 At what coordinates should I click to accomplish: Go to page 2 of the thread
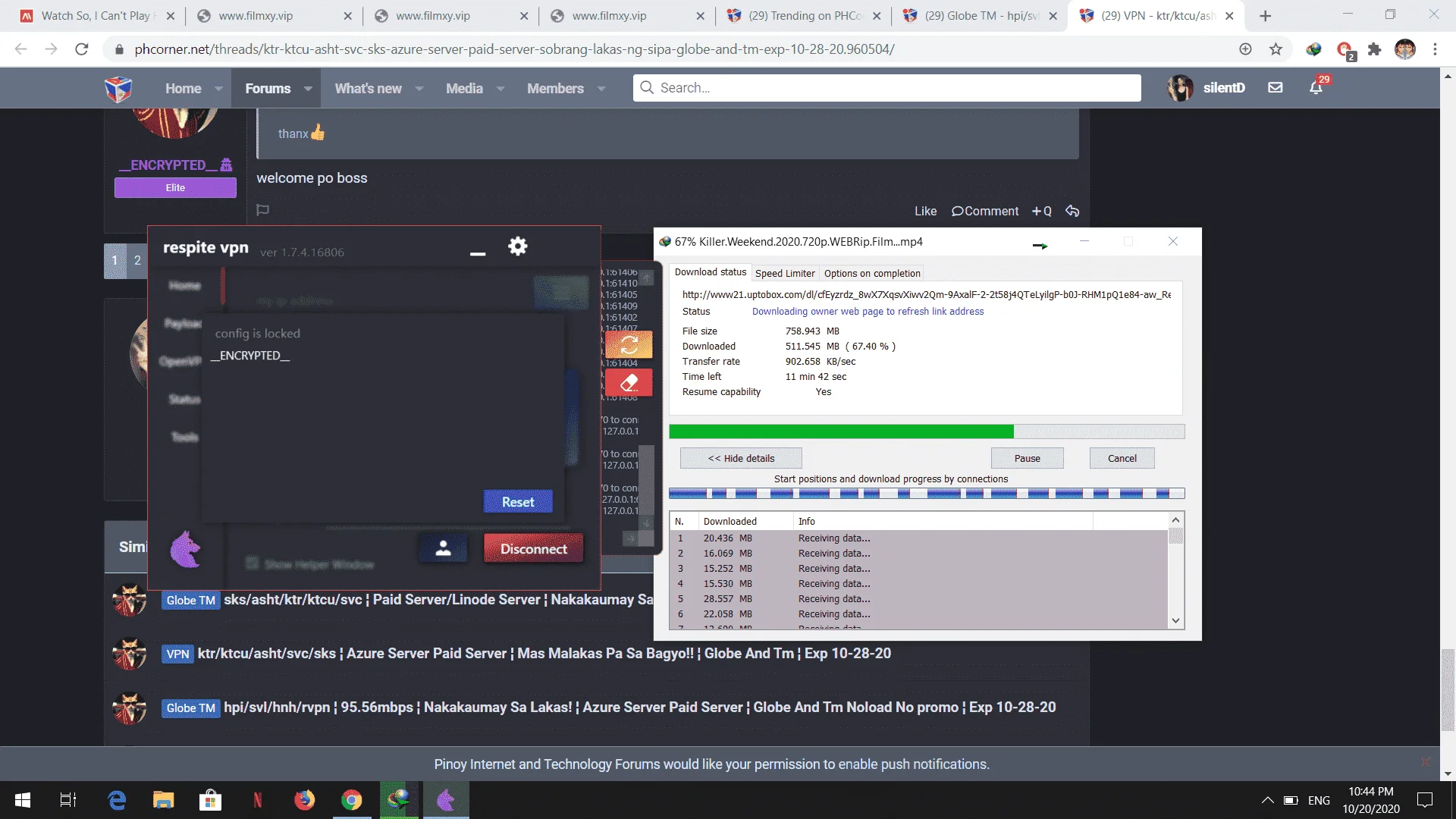[137, 260]
